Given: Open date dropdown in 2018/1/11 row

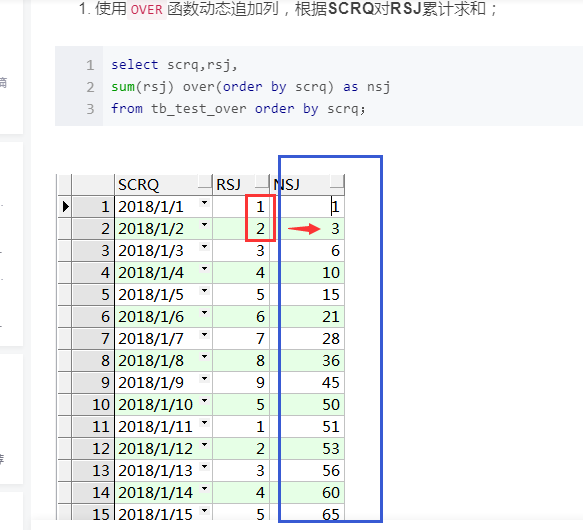Looking at the screenshot, I should click(x=204, y=423).
